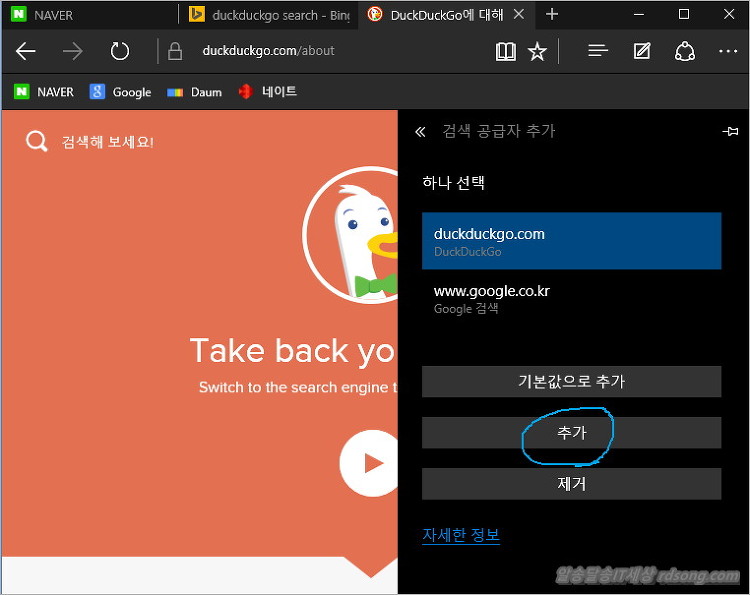Open the 자세한 정보 link

pos(461,535)
